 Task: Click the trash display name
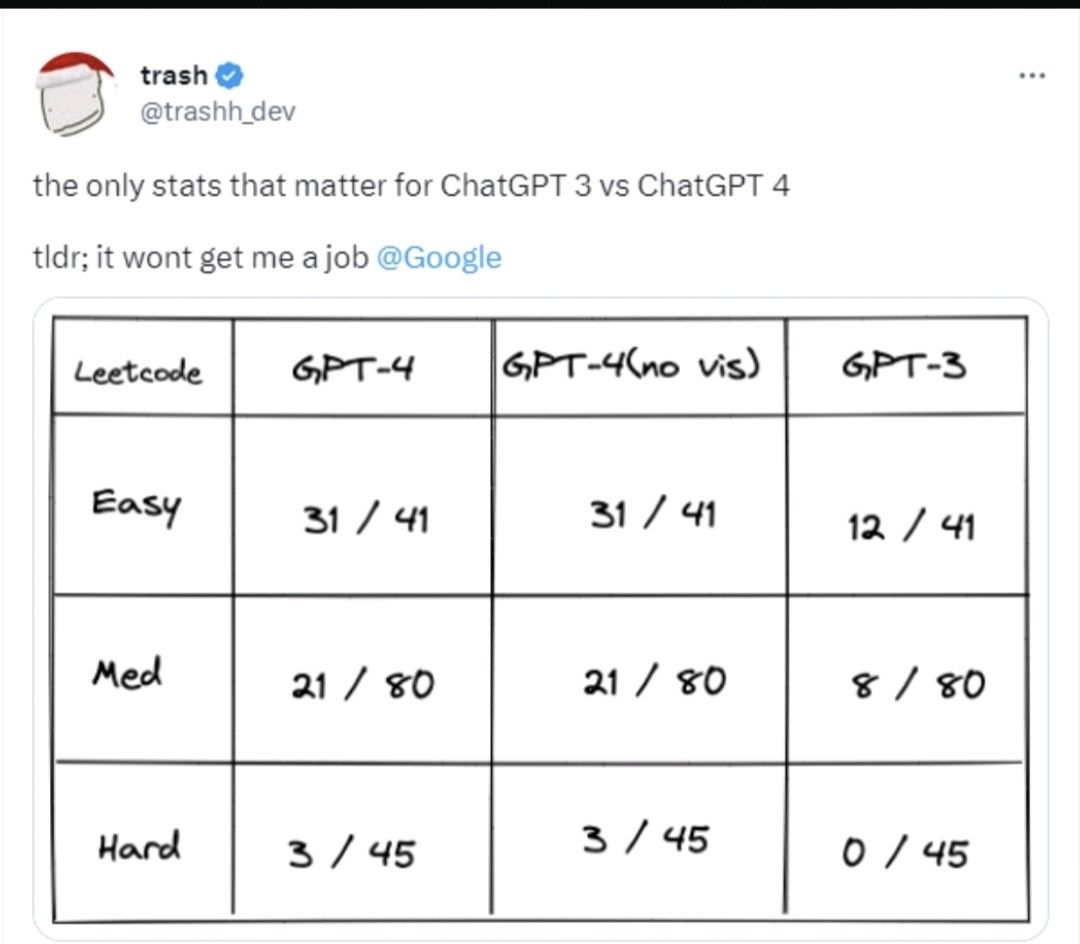coord(174,75)
